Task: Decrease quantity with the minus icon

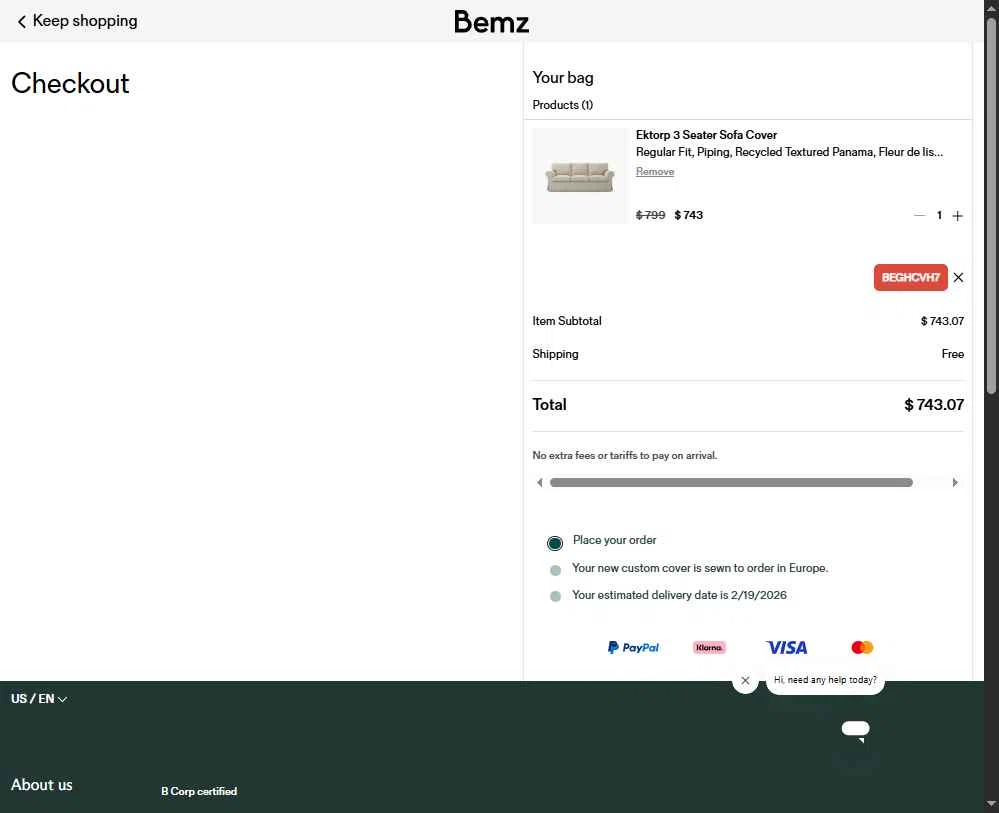Action: [x=919, y=215]
